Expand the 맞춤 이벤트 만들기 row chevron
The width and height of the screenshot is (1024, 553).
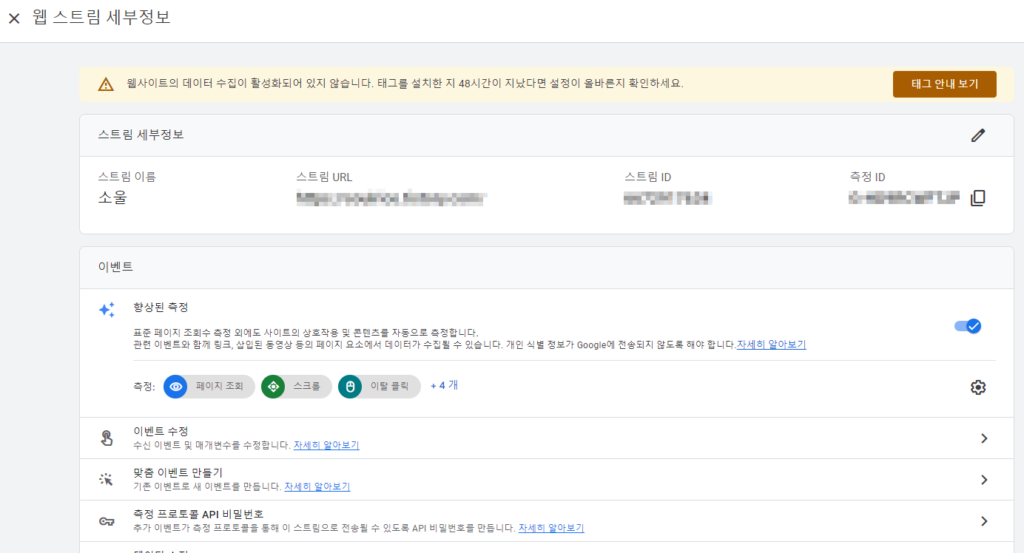click(984, 480)
